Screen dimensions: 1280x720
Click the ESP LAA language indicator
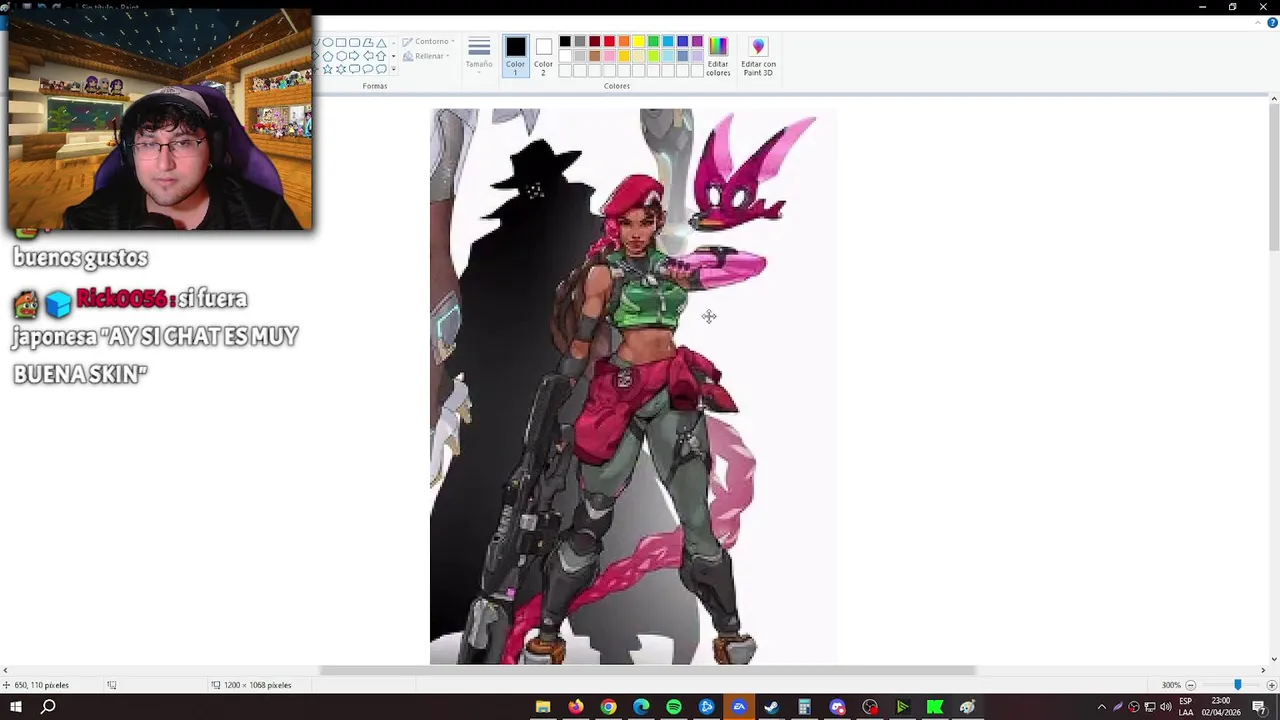1185,707
